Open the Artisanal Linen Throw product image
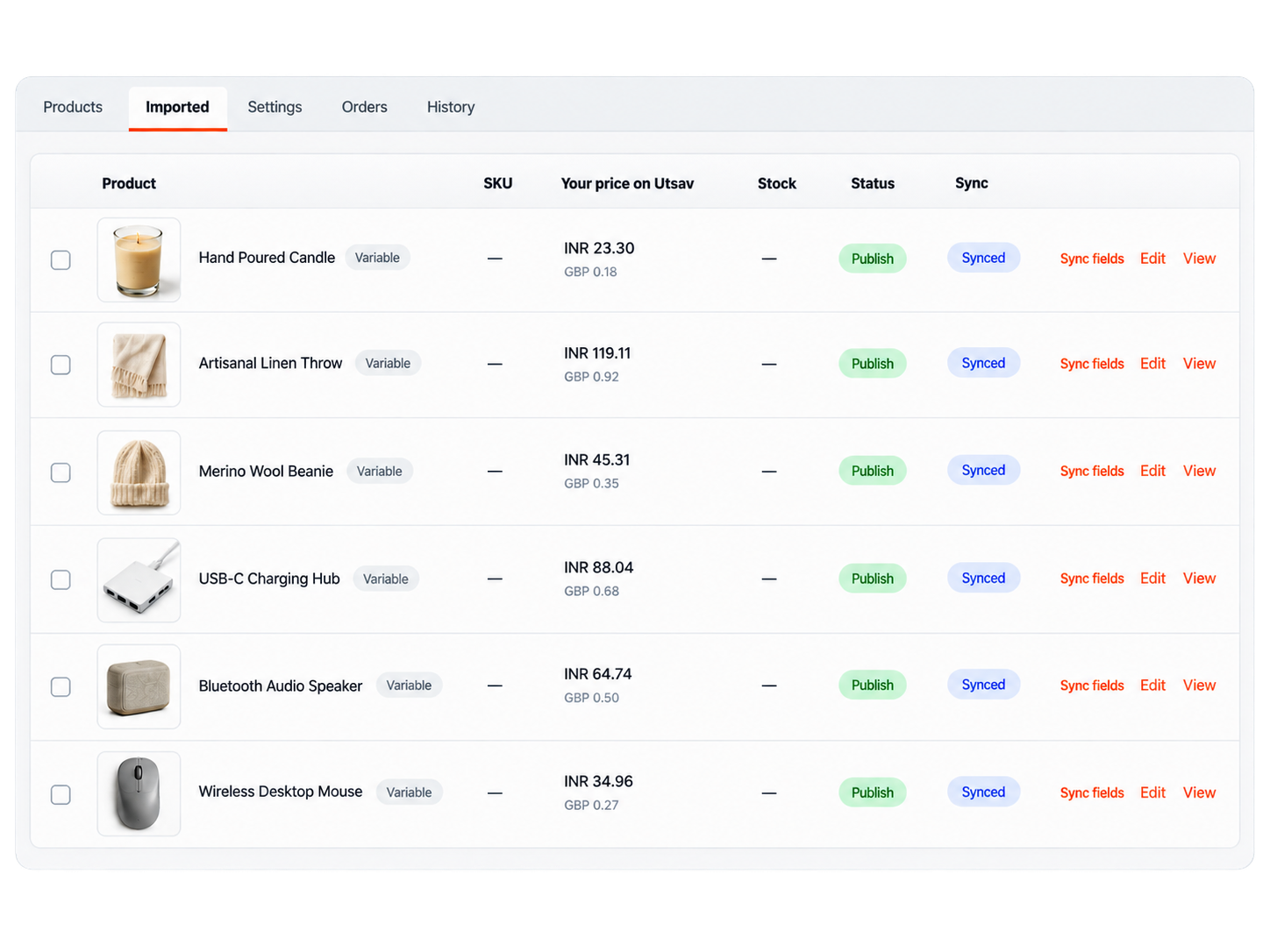Viewport: 1270px width, 952px height. tap(139, 365)
